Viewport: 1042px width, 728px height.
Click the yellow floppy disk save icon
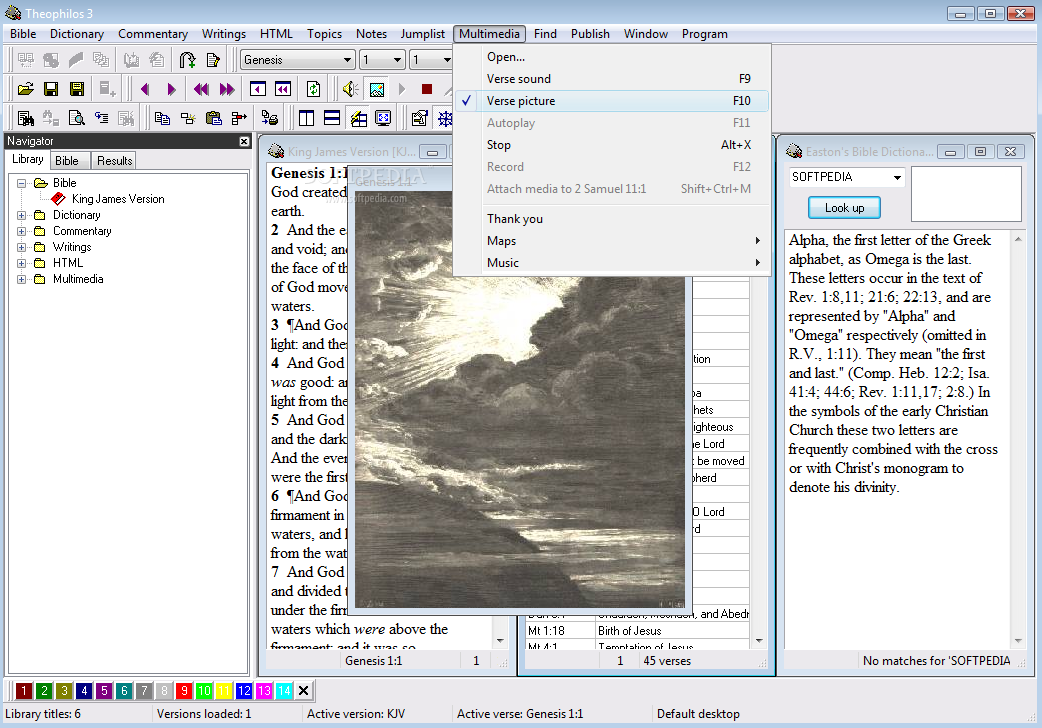77,89
